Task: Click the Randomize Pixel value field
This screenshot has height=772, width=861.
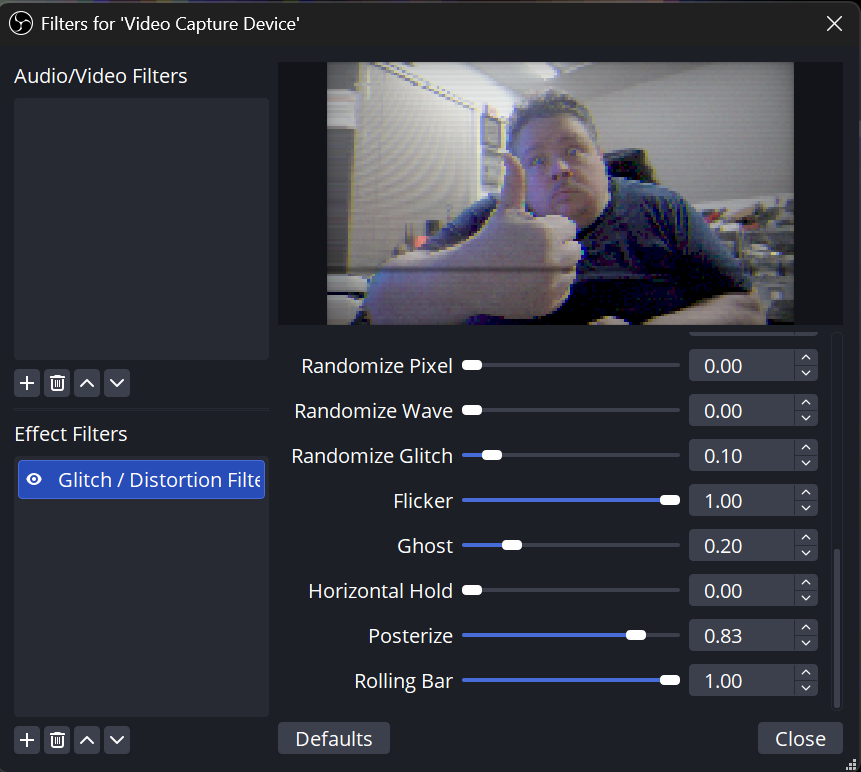Action: pos(741,366)
